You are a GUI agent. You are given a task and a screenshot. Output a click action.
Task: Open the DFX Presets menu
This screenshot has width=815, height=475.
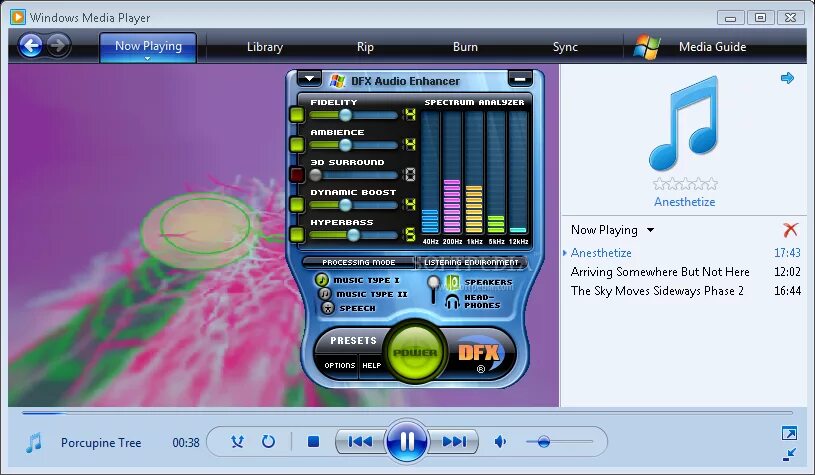pyautogui.click(x=353, y=340)
